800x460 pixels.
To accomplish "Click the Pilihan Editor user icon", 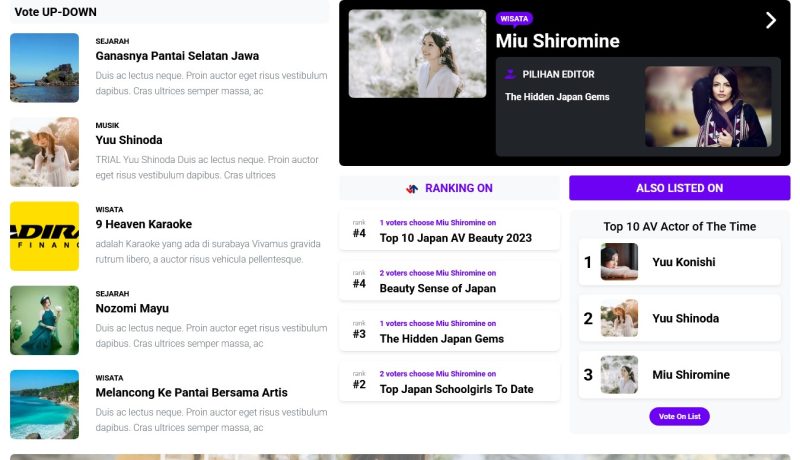I will (510, 74).
